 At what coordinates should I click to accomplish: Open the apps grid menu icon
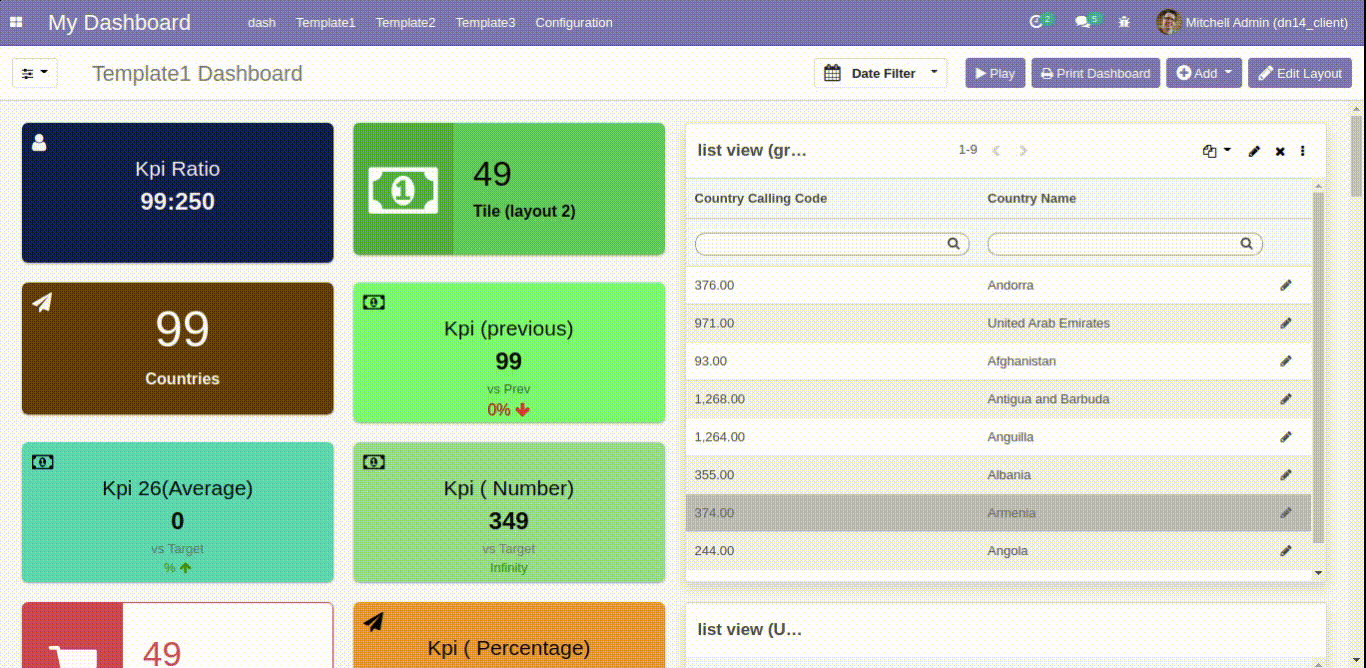(16, 22)
